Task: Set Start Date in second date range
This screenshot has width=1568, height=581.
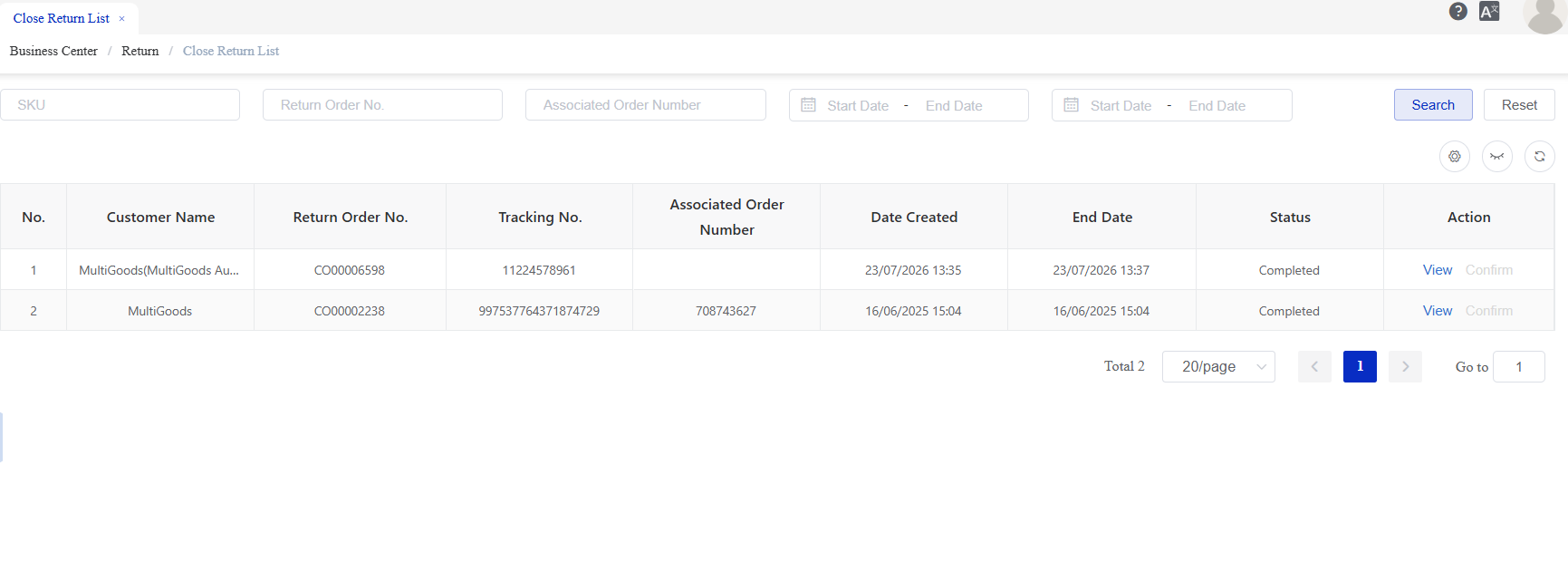Action: click(1121, 106)
